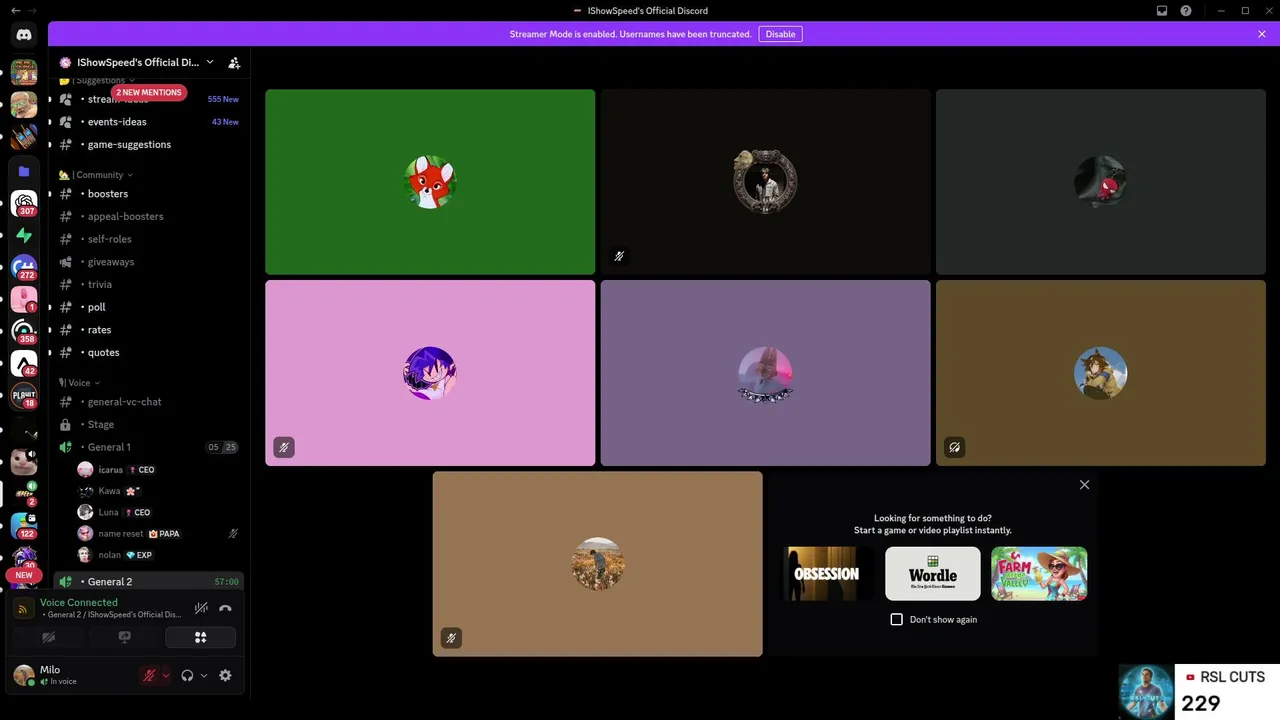Select user icarus in General 1
The width and height of the screenshot is (1280, 720).
click(159, 470)
